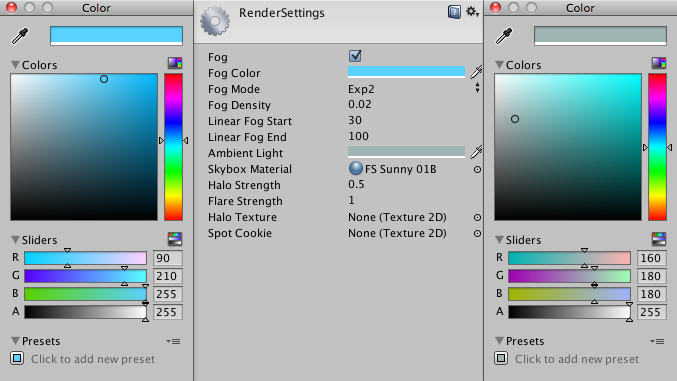Click saturation-brightness box in right Color window
Viewport: 677px width, 381px height.
pos(568,147)
